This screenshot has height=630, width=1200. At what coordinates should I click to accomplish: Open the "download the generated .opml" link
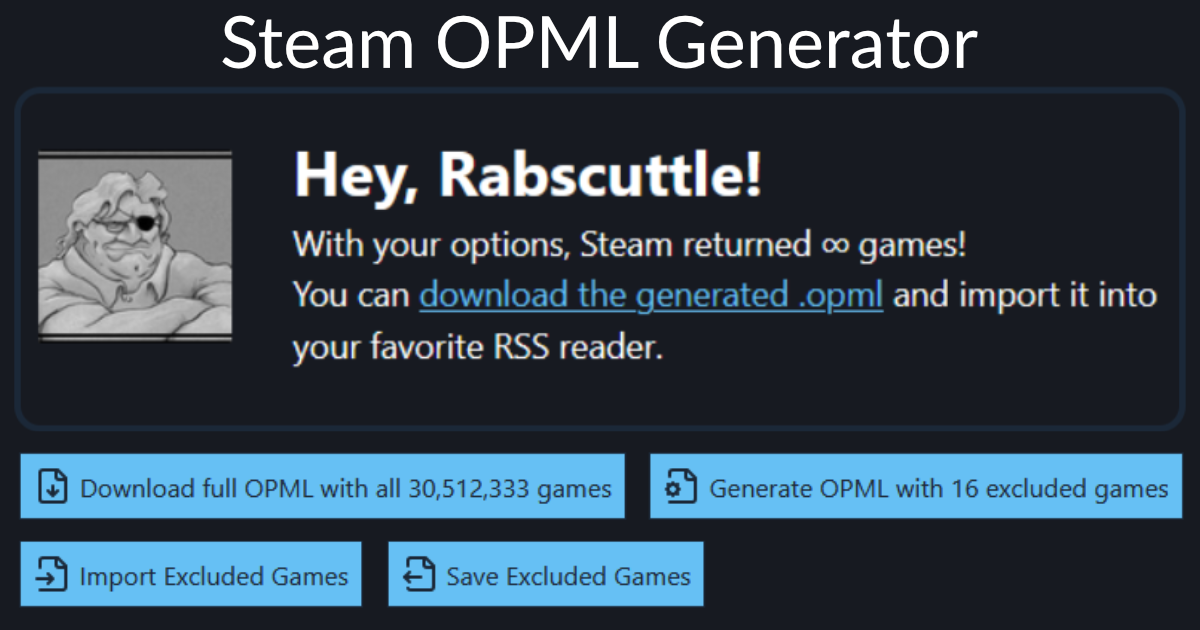pos(650,294)
